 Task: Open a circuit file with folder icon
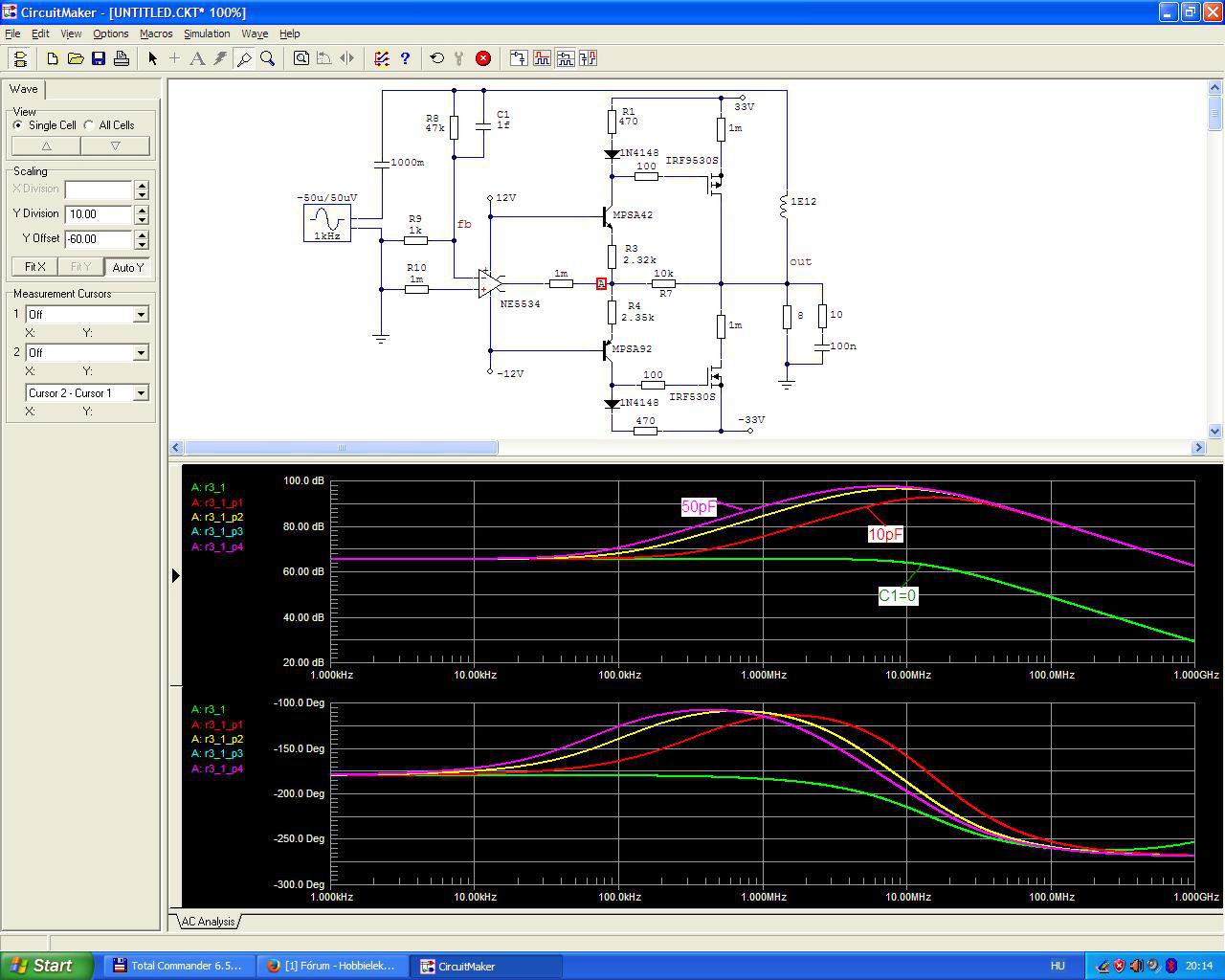point(76,58)
